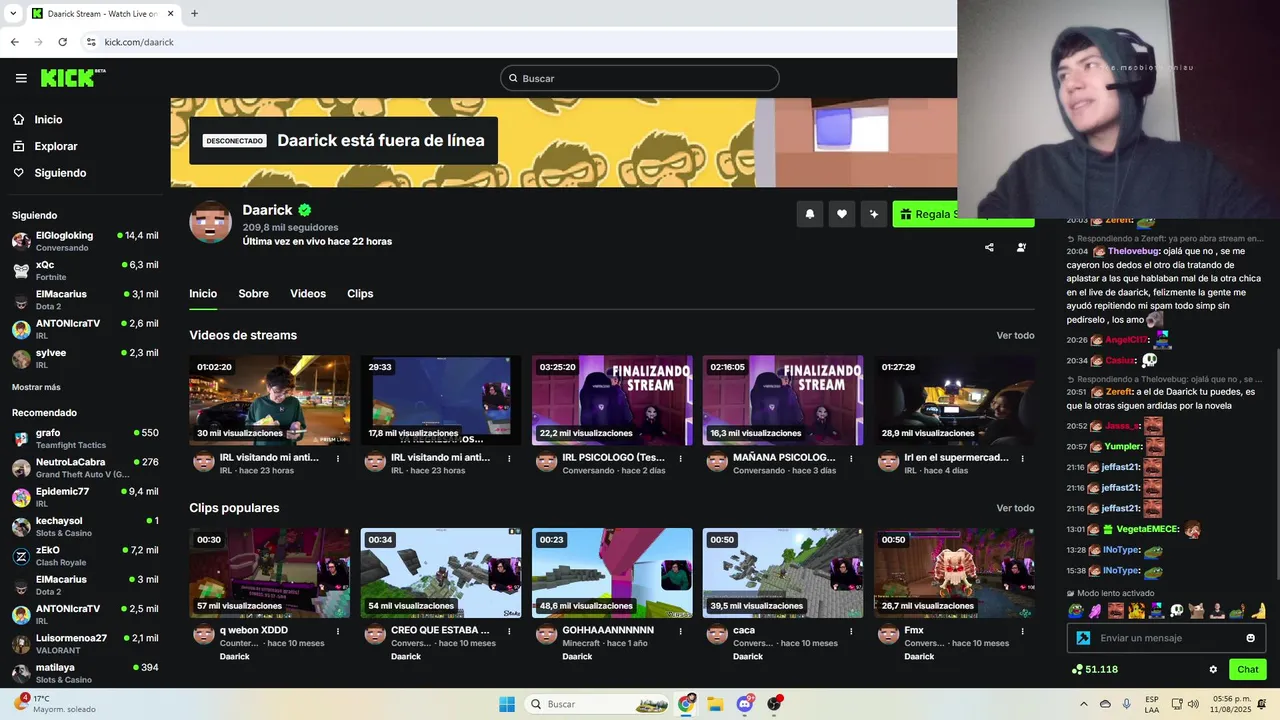Switch to the Clips tab
Image resolution: width=1280 pixels, height=720 pixels.
[360, 294]
